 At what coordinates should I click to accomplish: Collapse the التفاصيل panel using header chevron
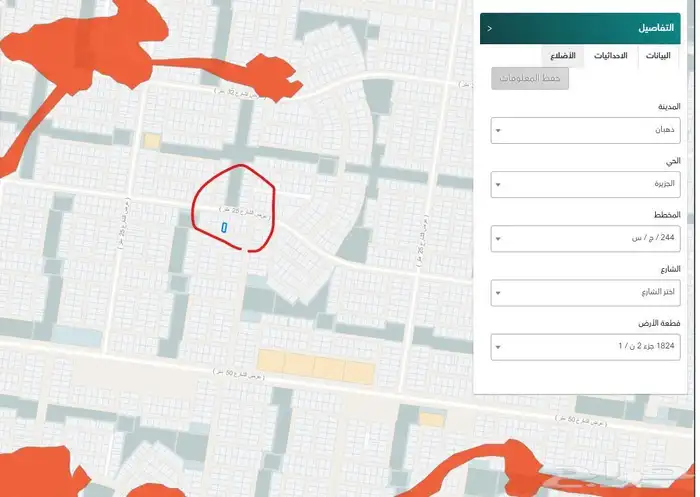[489, 29]
